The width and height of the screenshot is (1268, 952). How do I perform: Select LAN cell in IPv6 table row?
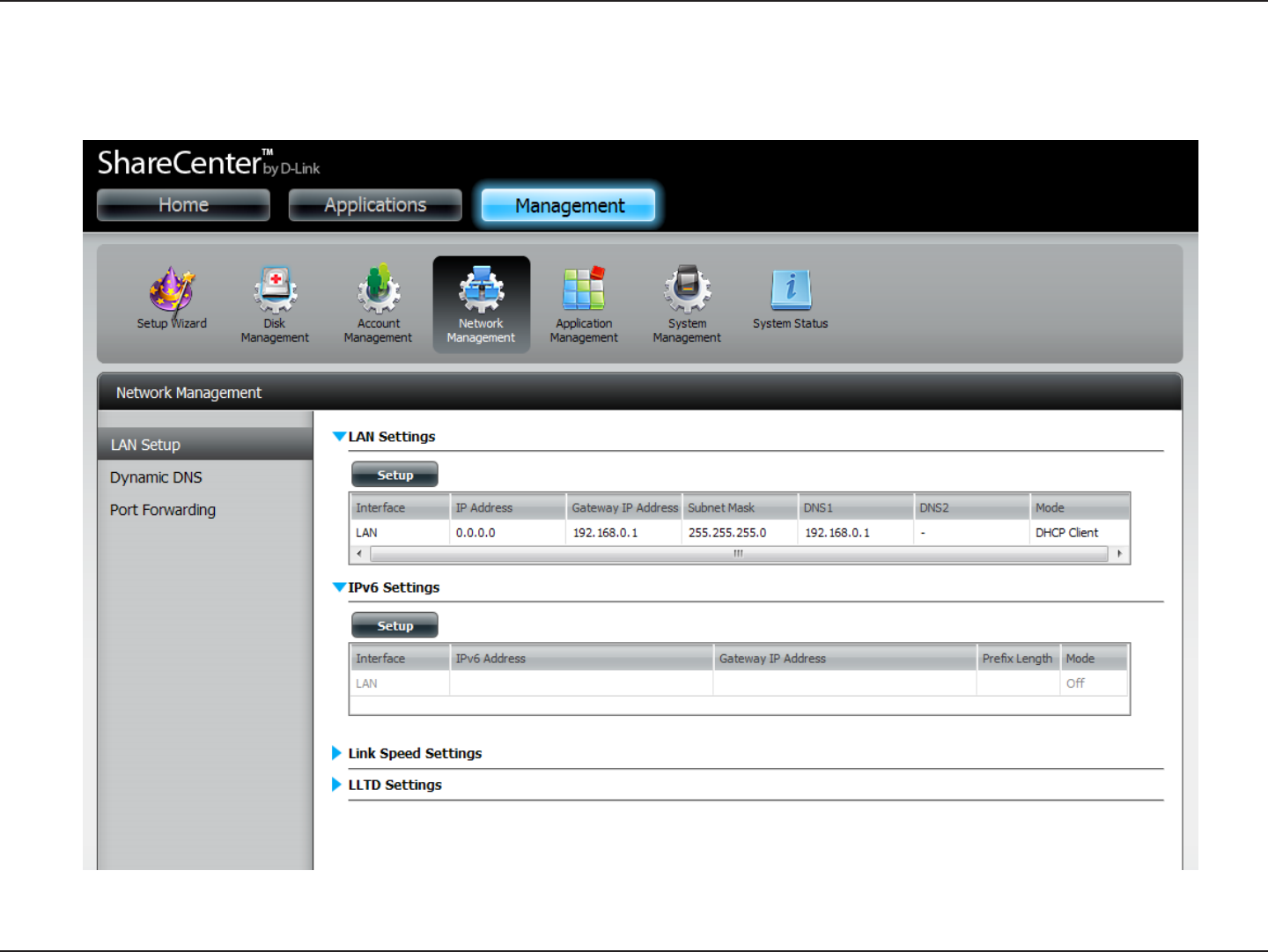(400, 683)
